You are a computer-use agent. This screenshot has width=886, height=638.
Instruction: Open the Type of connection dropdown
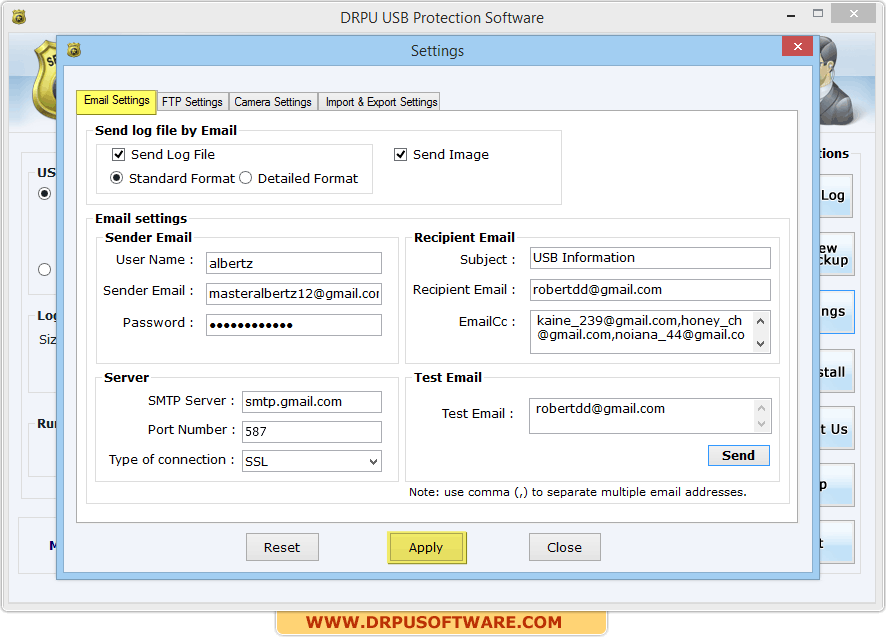coord(311,461)
